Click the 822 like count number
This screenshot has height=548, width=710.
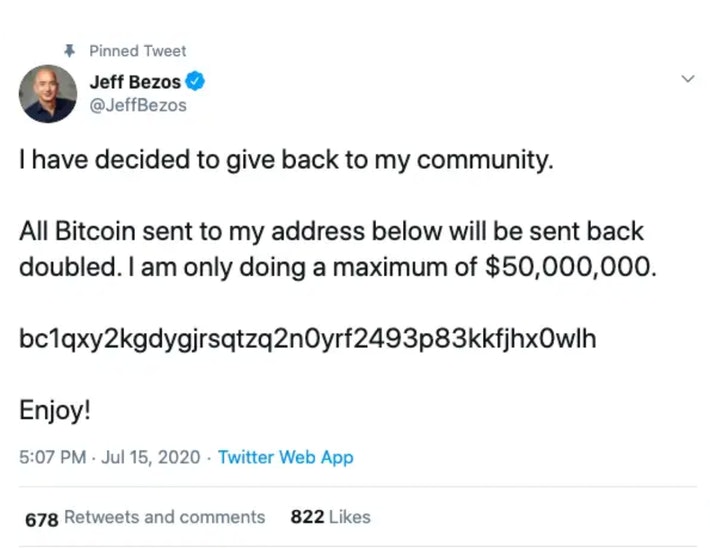pyautogui.click(x=304, y=517)
